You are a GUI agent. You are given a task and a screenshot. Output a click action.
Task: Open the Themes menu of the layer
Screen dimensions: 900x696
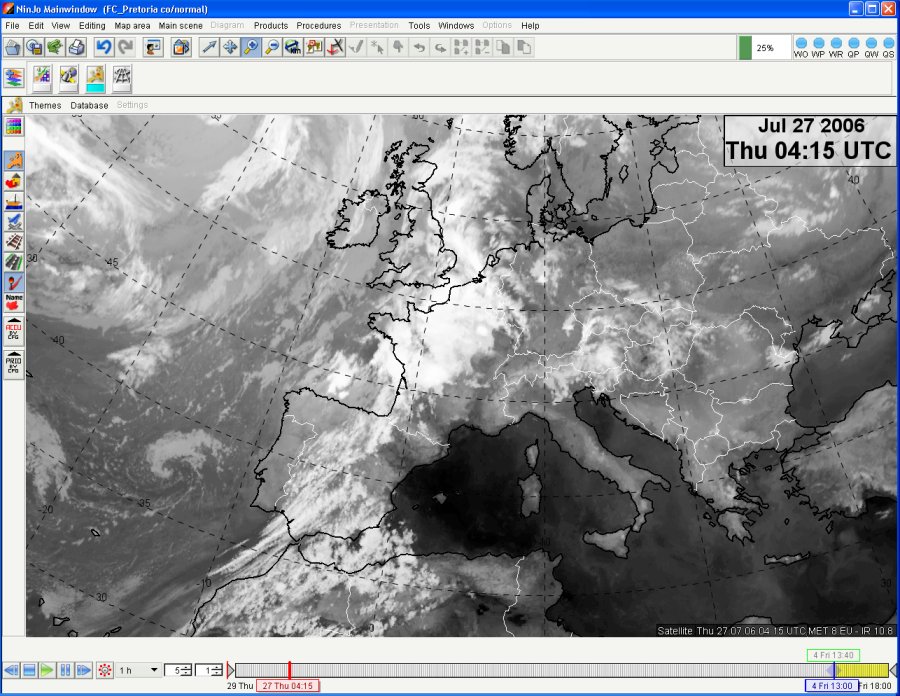coord(45,105)
